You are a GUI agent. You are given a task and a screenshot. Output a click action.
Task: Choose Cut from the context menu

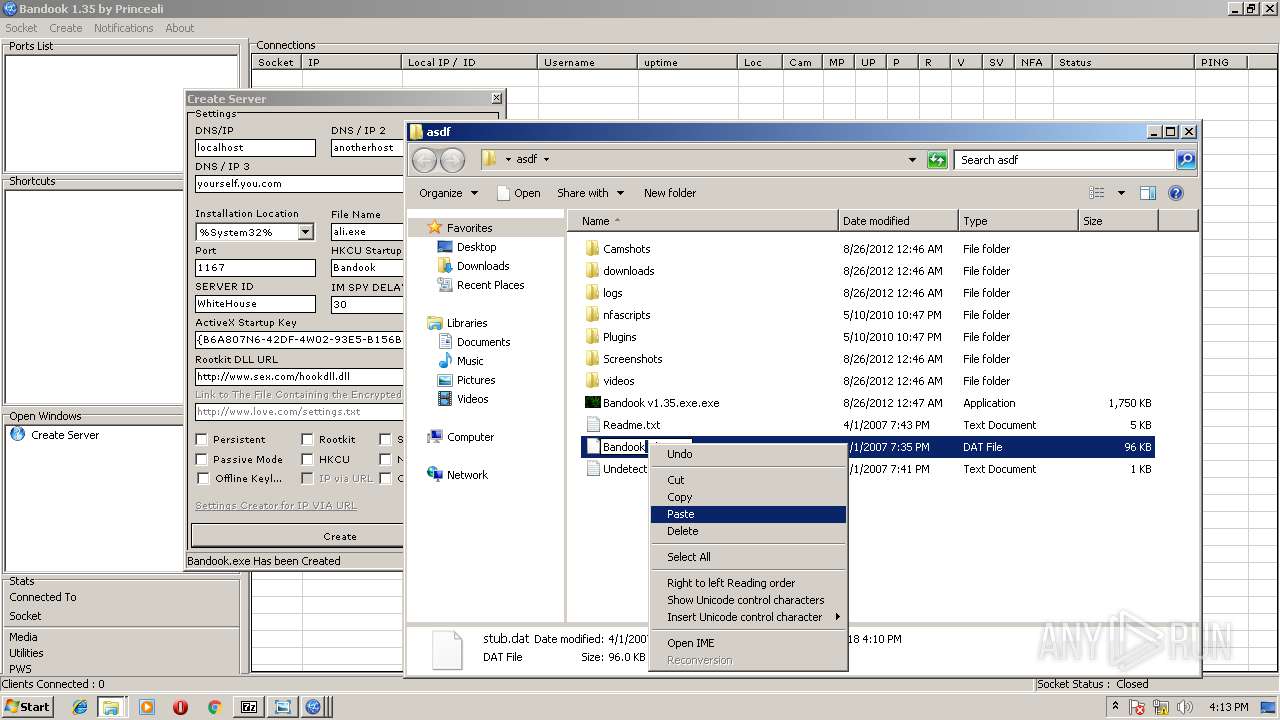[748, 480]
